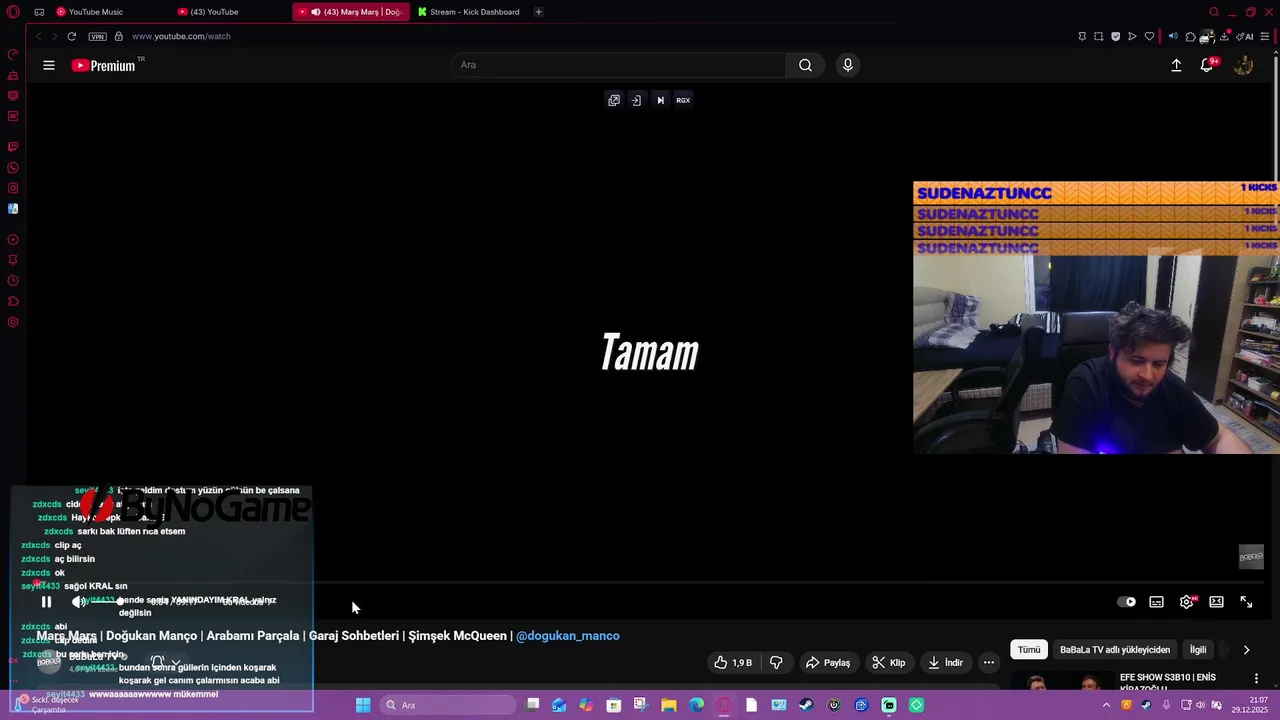The width and height of the screenshot is (1280, 720).
Task: Toggle the ad blocker shield
Action: [x=1116, y=36]
